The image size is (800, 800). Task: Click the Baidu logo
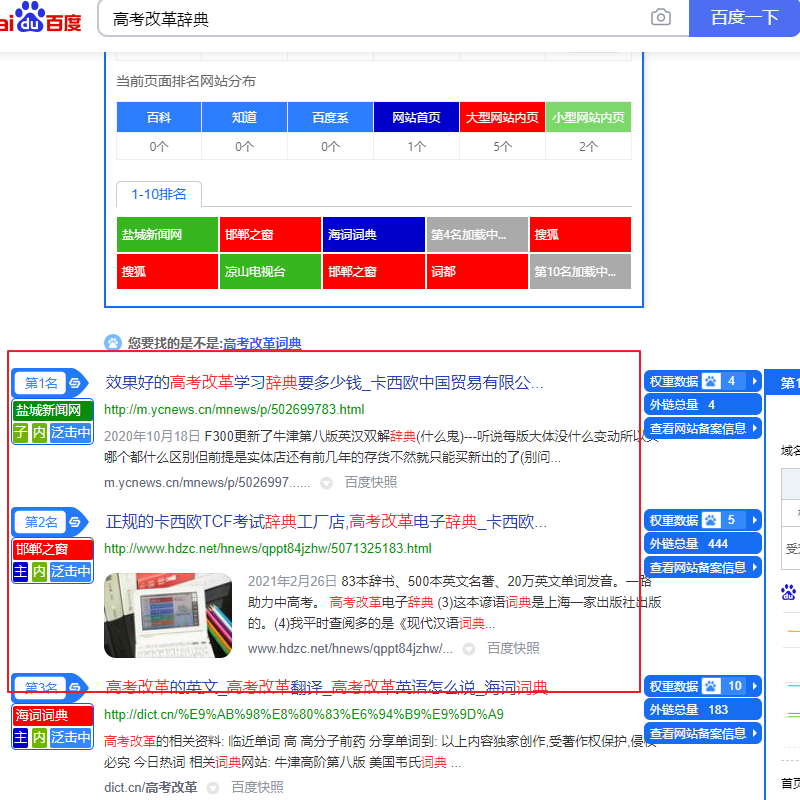click(41, 18)
